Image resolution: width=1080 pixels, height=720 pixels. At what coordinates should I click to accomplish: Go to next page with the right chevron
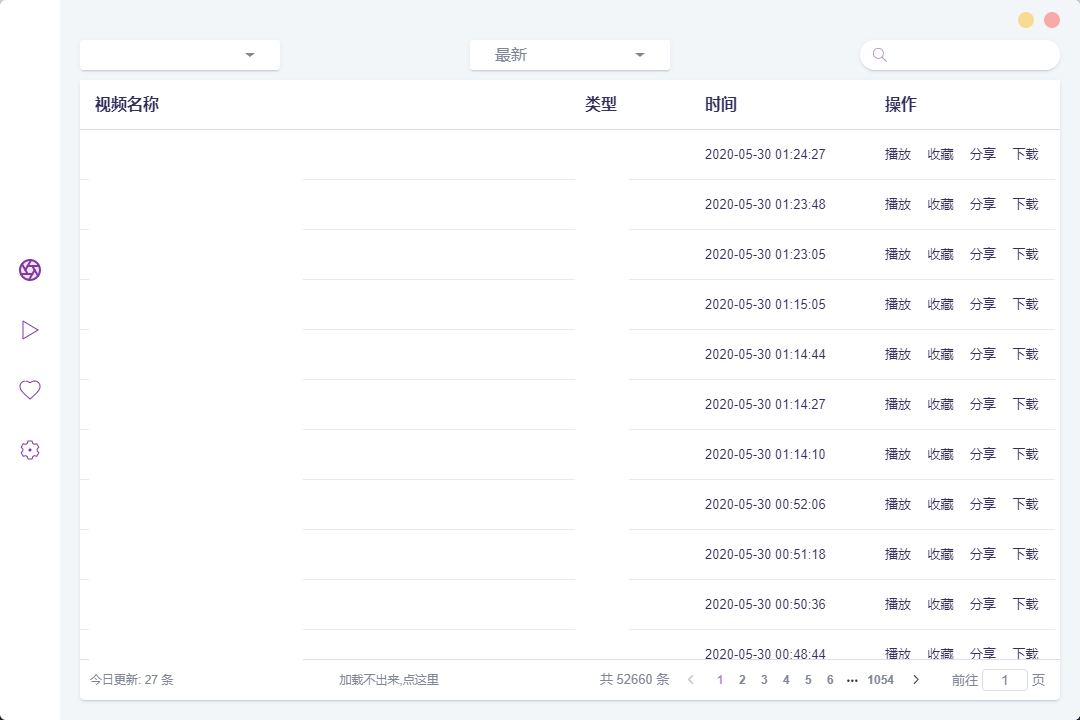click(x=916, y=679)
